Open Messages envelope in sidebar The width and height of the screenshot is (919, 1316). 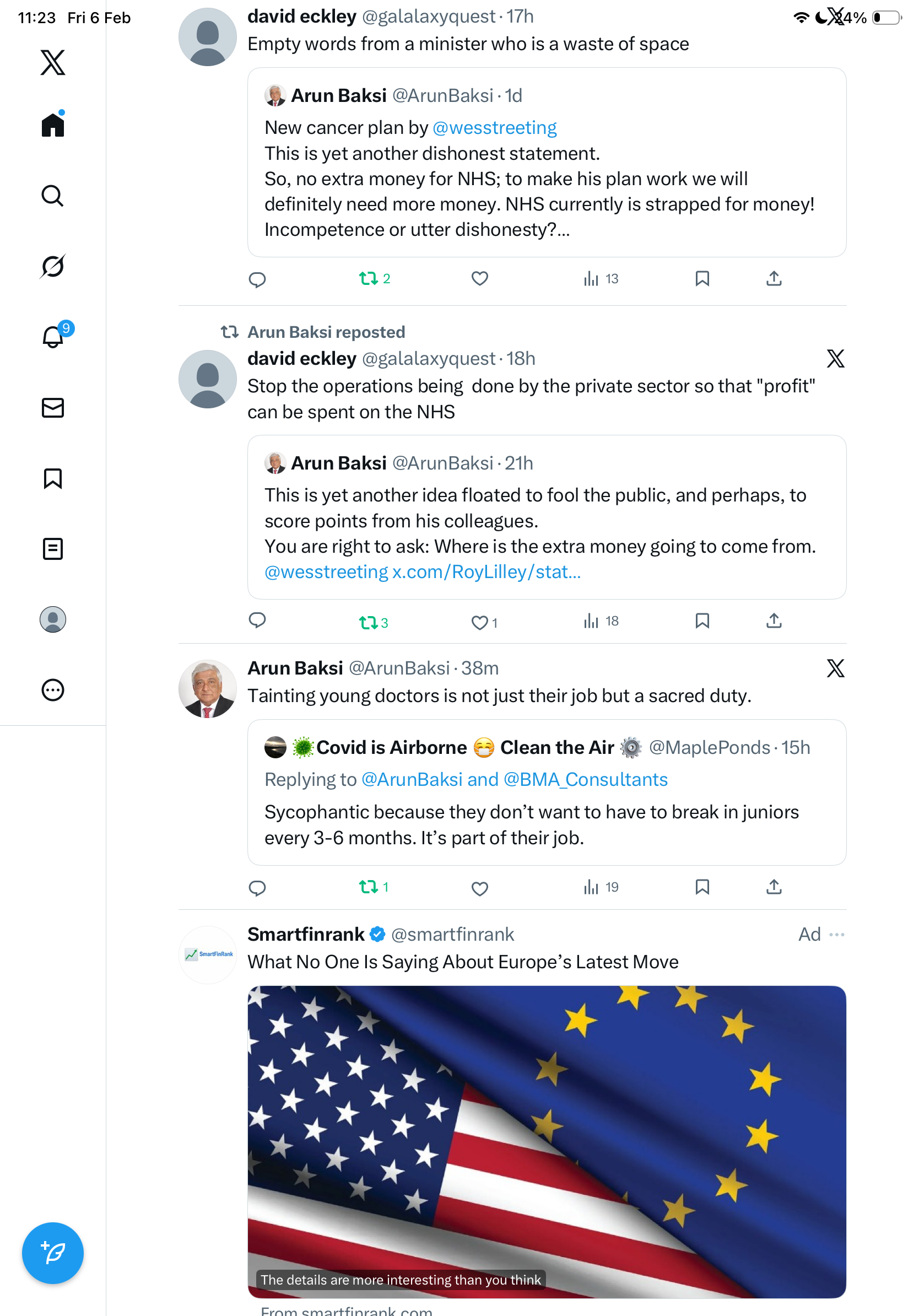(53, 407)
